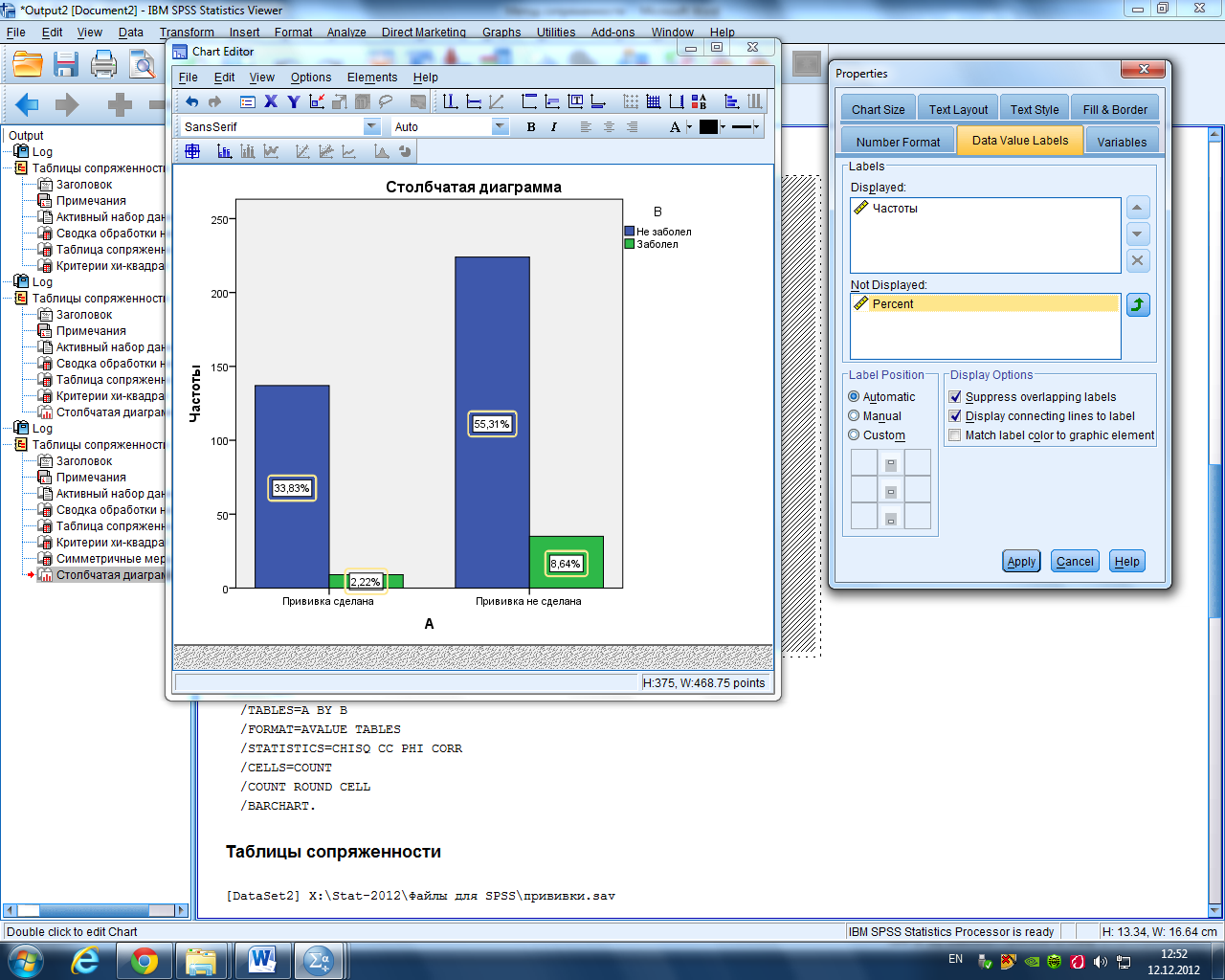Enable Match label color to graphic element

955,435
